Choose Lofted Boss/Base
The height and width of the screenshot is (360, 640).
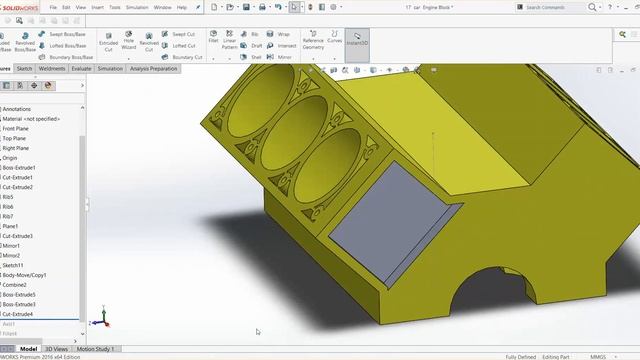click(x=62, y=46)
